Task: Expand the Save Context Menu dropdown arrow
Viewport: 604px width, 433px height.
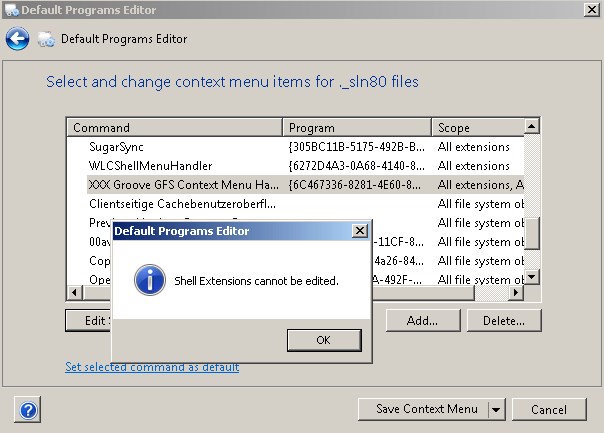Action: tap(497, 409)
